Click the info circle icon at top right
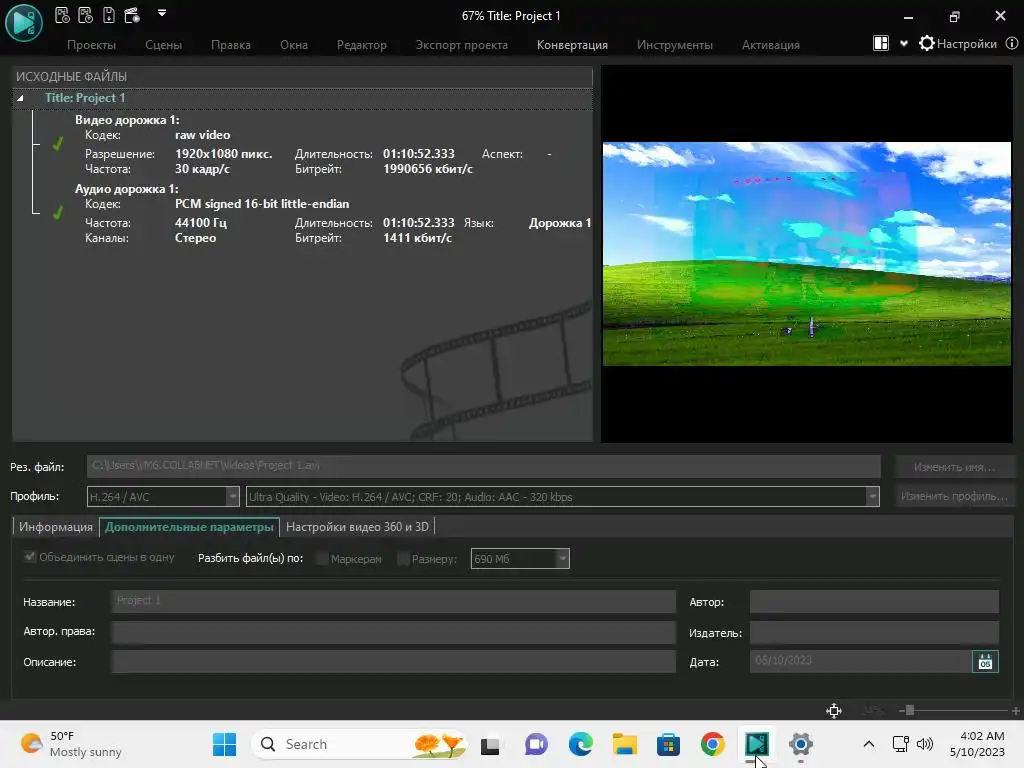The height and width of the screenshot is (768, 1024). 1012,44
